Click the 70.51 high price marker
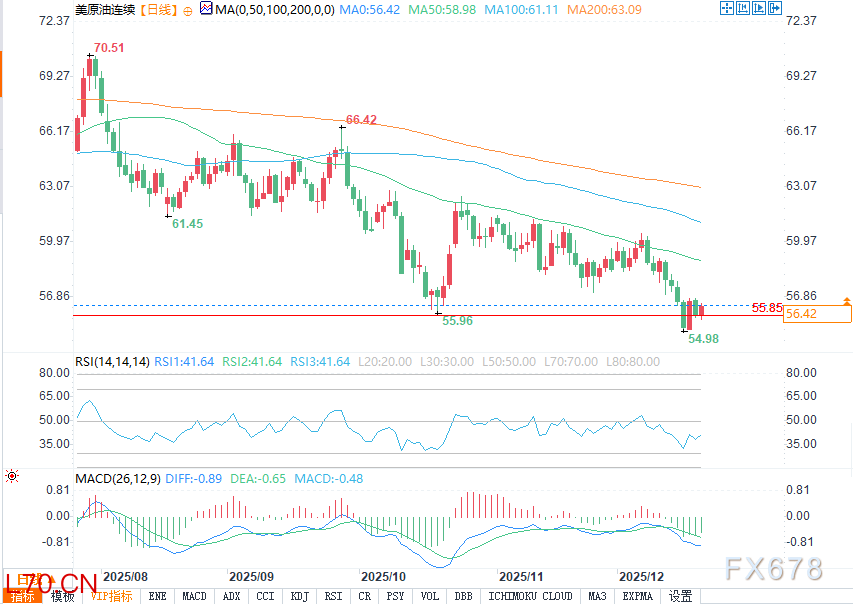This screenshot has height=604, width=853. click(x=109, y=48)
